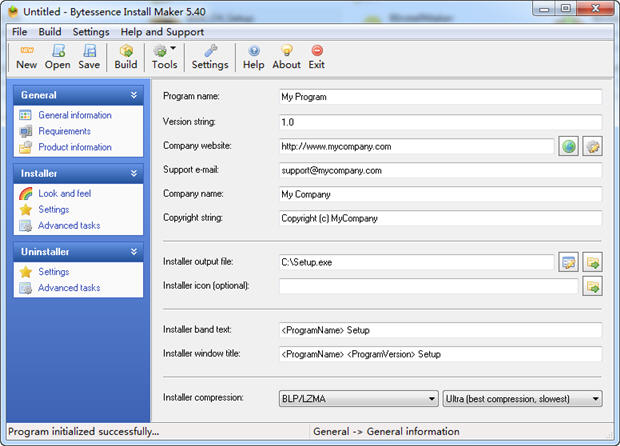Open the Help and Support menu
The width and height of the screenshot is (620, 446).
161,32
